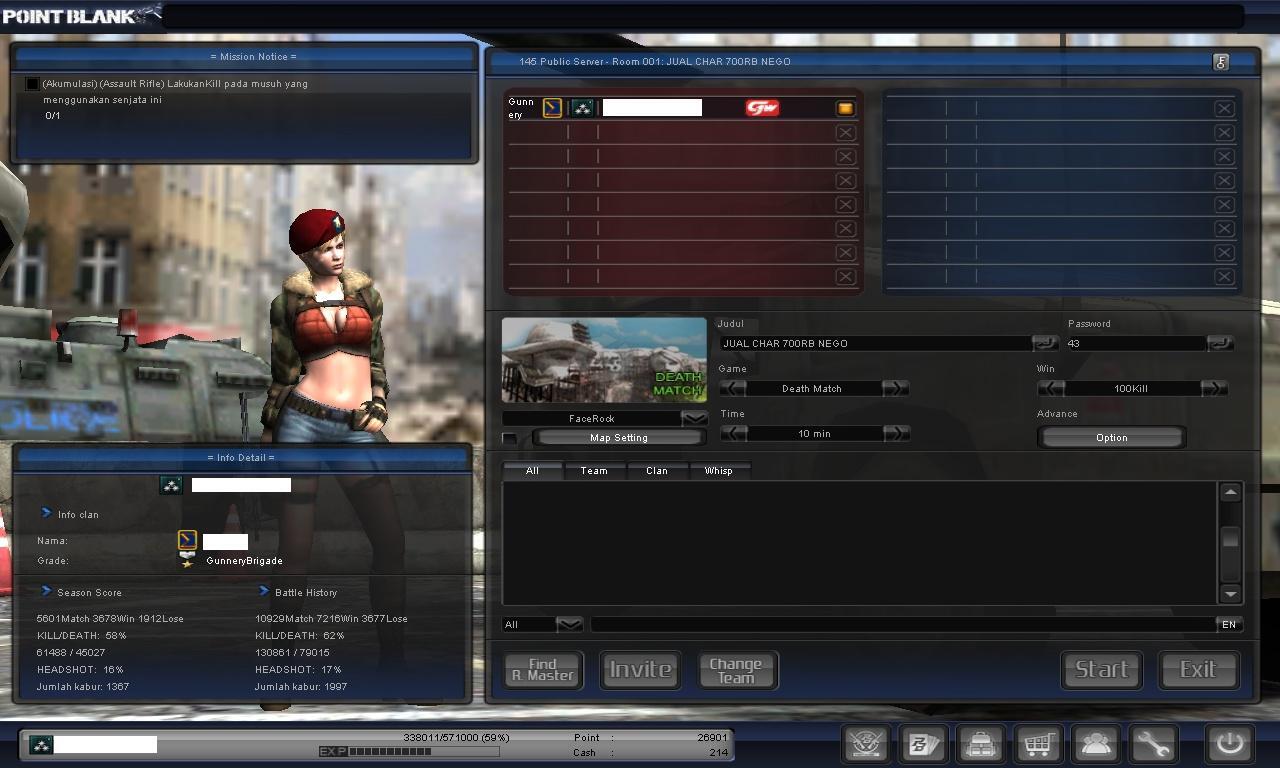Click the Exit button

[1198, 670]
